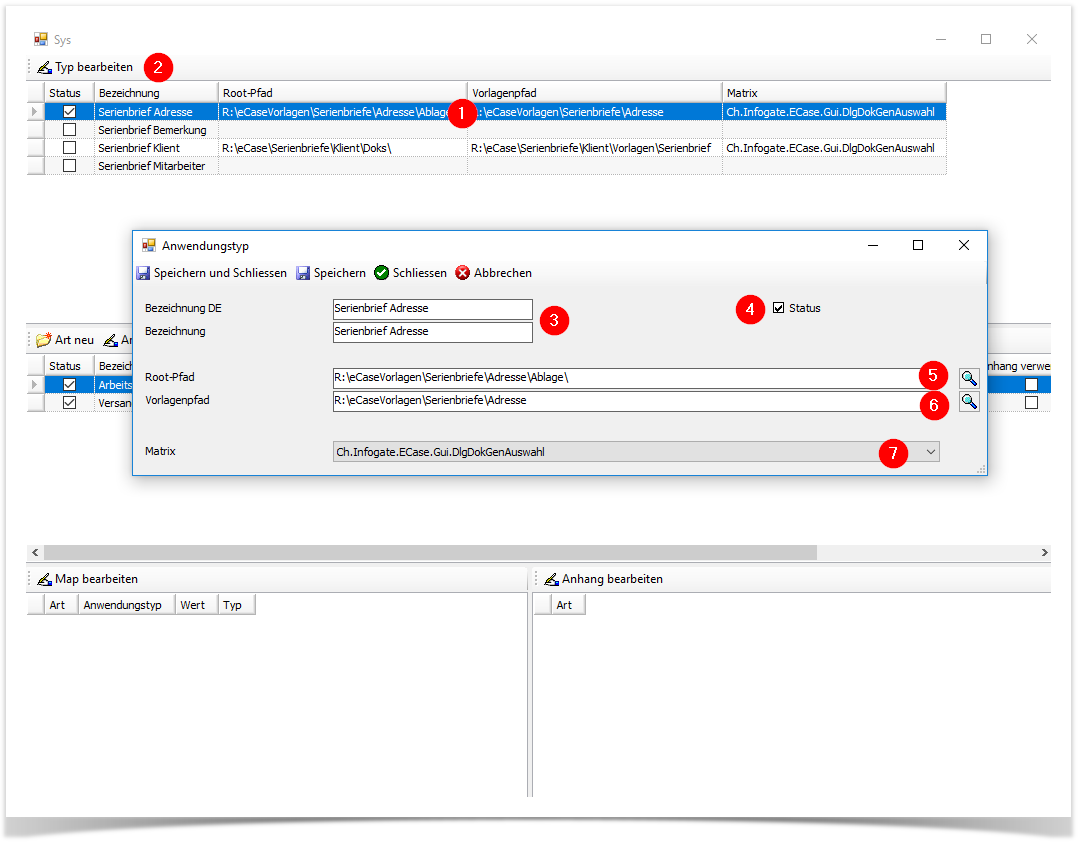Click Anwendungstyp column header in Map grid
Viewport: 1085px width, 846px height.
click(127, 605)
